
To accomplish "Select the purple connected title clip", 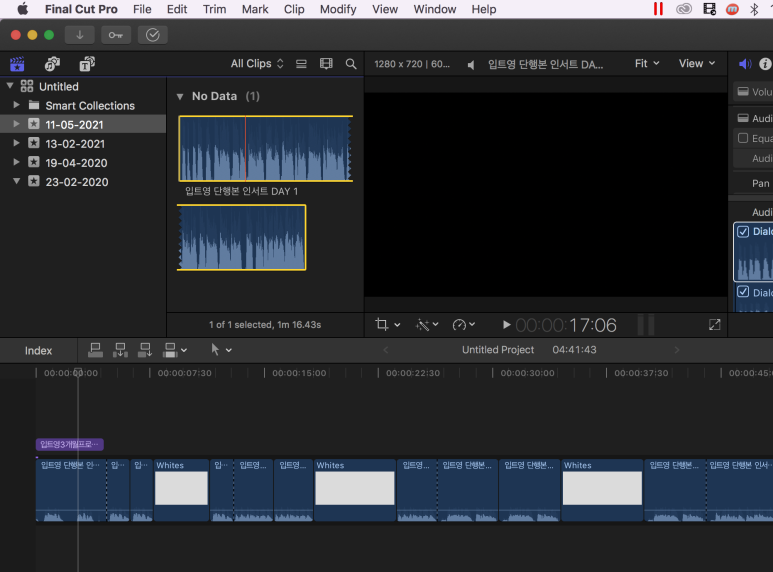I will click(x=70, y=444).
